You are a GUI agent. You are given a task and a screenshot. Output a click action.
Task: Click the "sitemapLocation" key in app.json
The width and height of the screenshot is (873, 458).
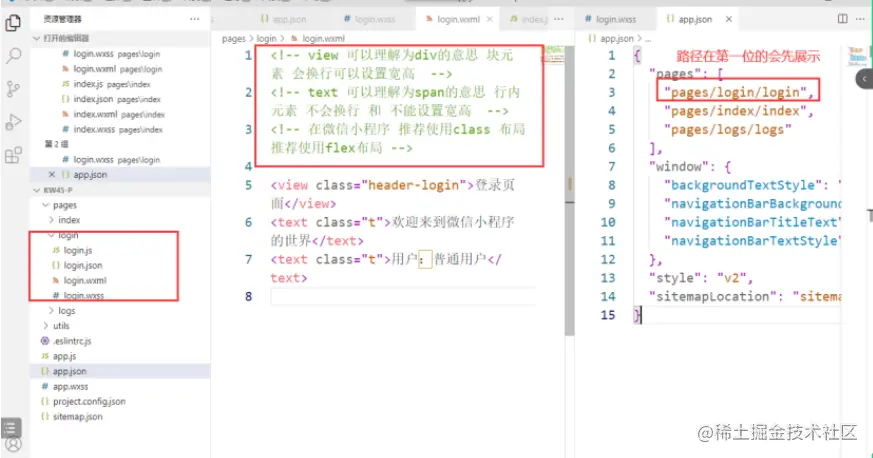(711, 296)
